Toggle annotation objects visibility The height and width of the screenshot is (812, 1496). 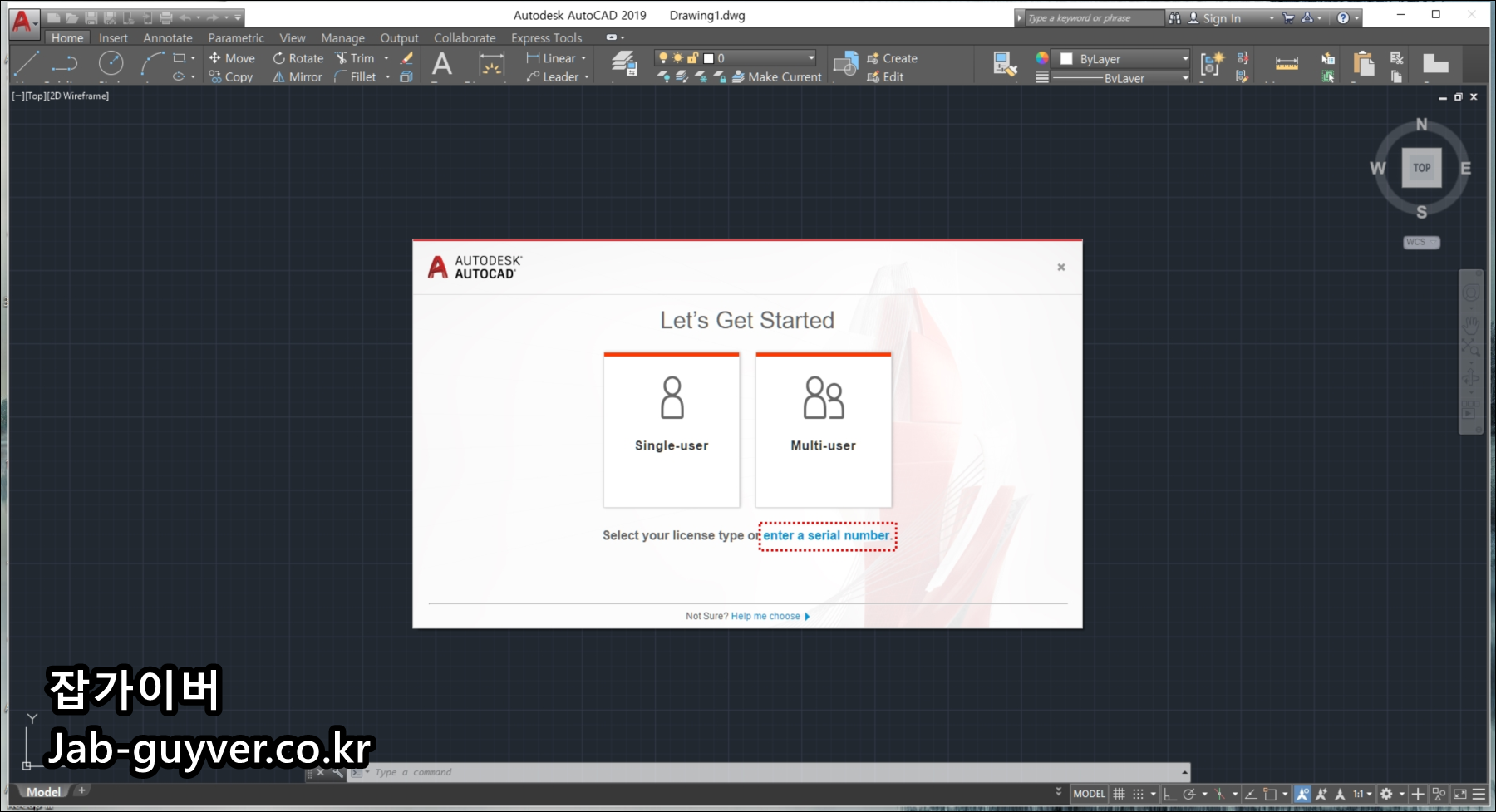click(1302, 794)
